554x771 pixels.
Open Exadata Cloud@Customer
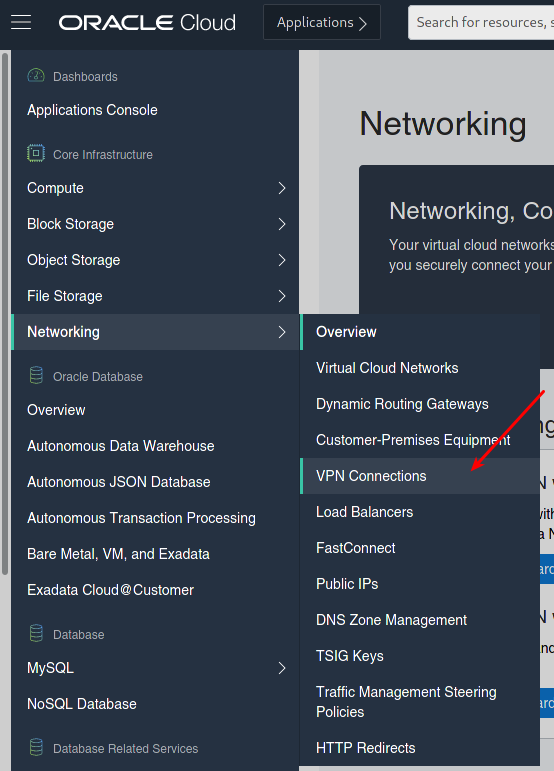pos(110,590)
